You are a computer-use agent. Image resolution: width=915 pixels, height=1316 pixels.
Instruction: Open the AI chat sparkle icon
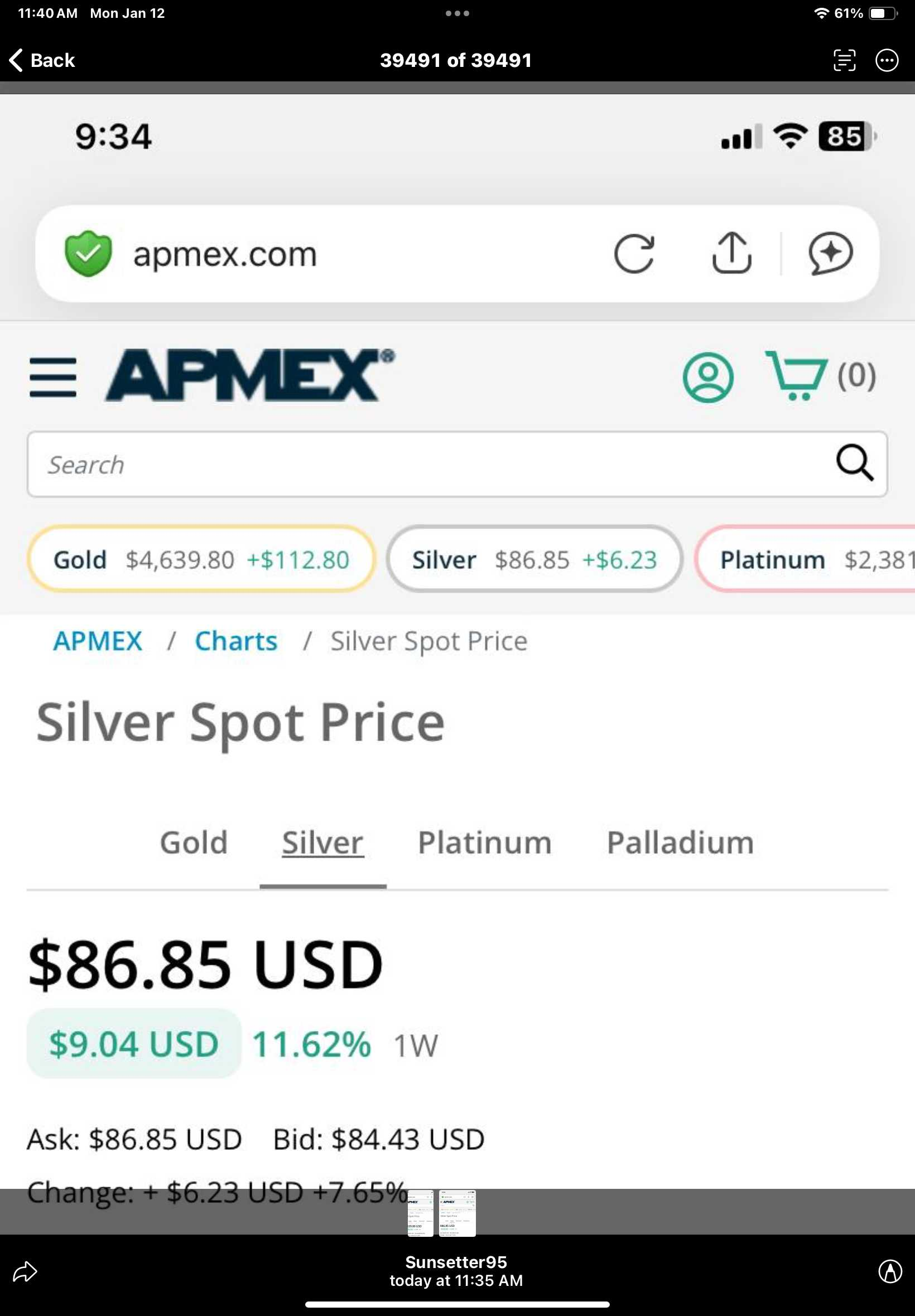pos(830,253)
